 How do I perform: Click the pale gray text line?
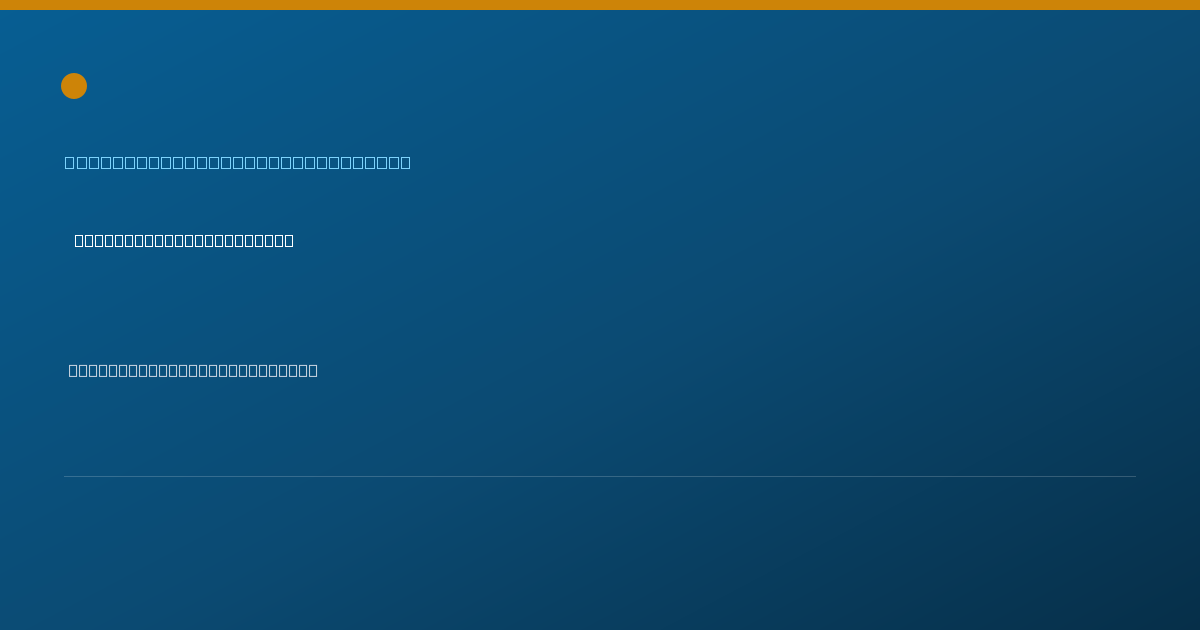pyautogui.click(x=193, y=370)
